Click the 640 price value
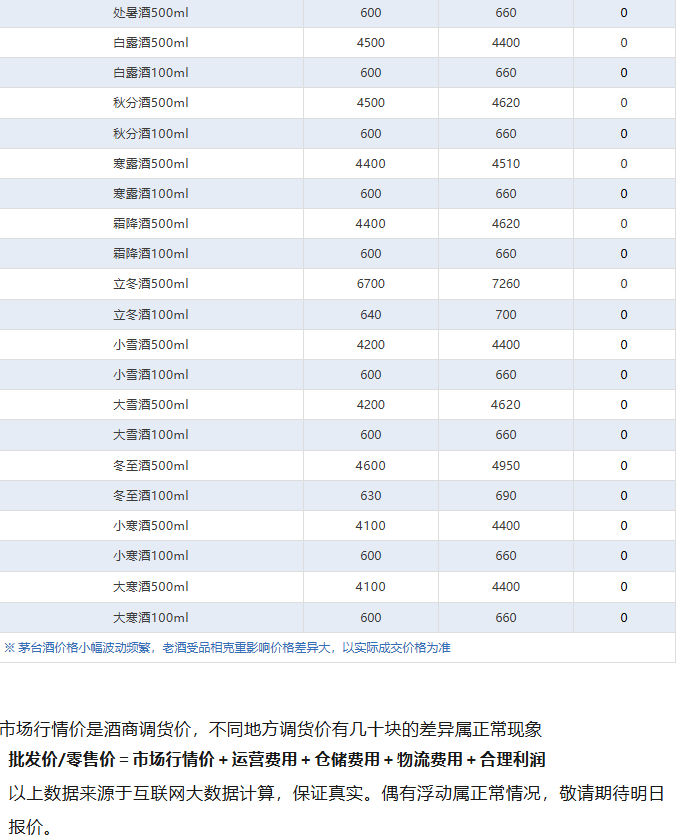The image size is (676, 840). [370, 314]
